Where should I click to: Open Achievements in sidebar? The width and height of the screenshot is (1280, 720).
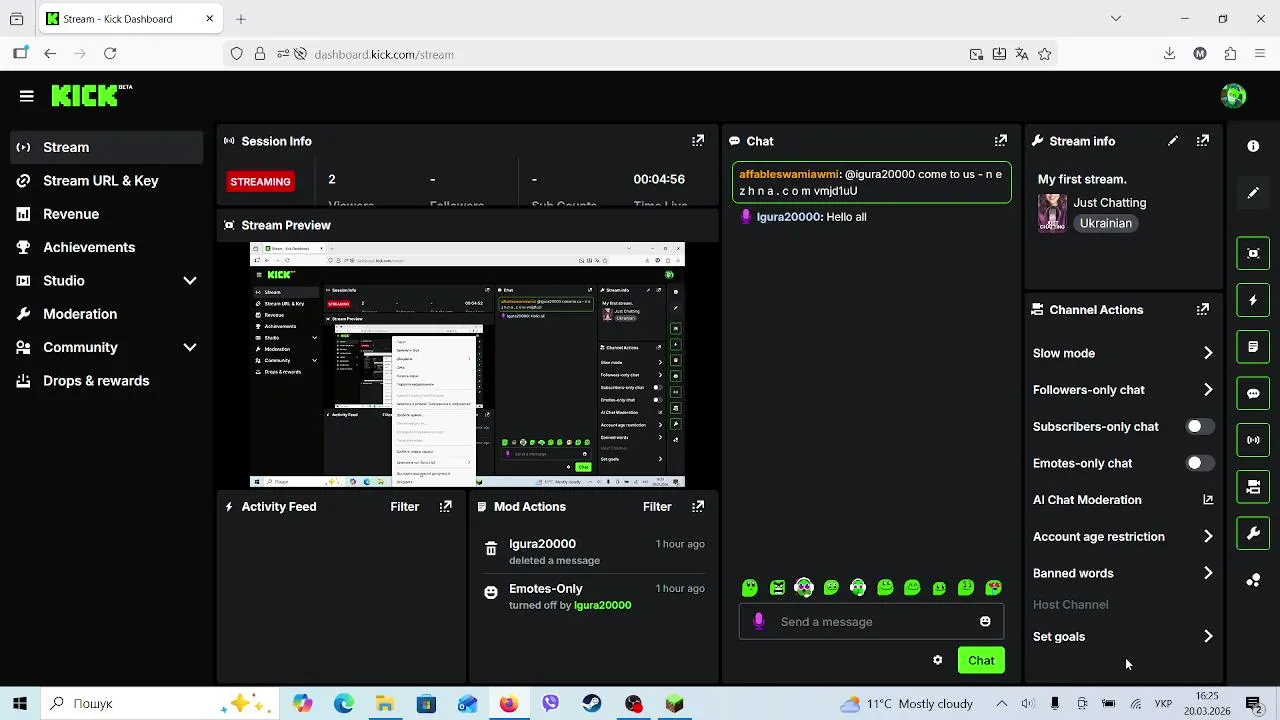click(107, 247)
